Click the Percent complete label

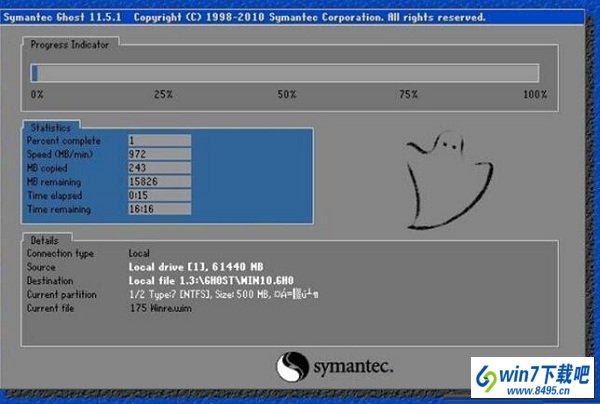click(x=64, y=141)
